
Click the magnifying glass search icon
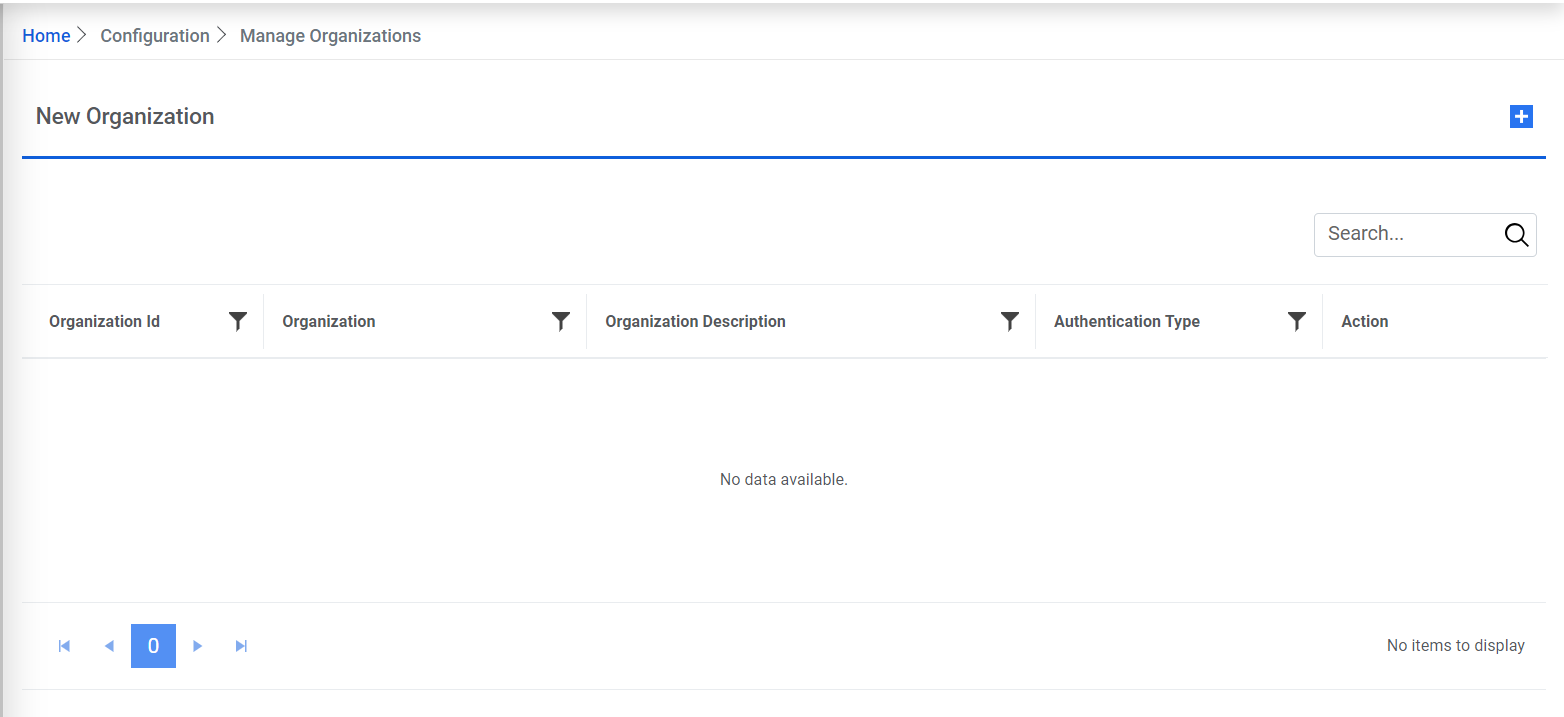[x=1516, y=235]
